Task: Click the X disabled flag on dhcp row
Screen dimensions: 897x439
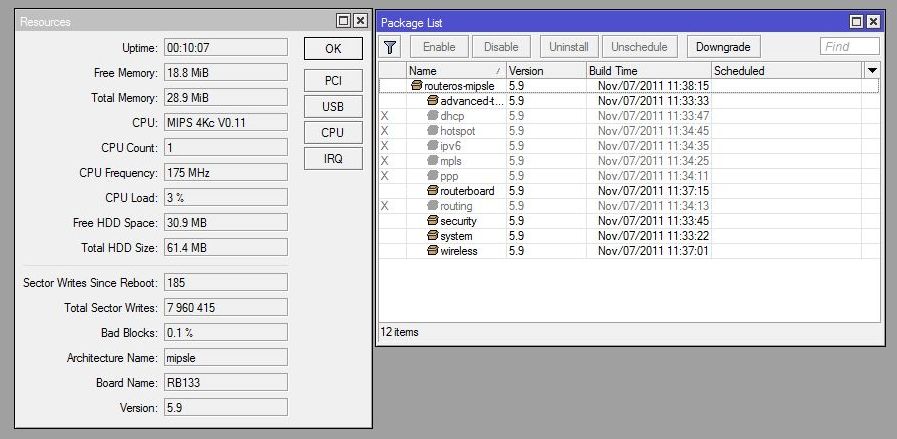Action: pos(384,116)
